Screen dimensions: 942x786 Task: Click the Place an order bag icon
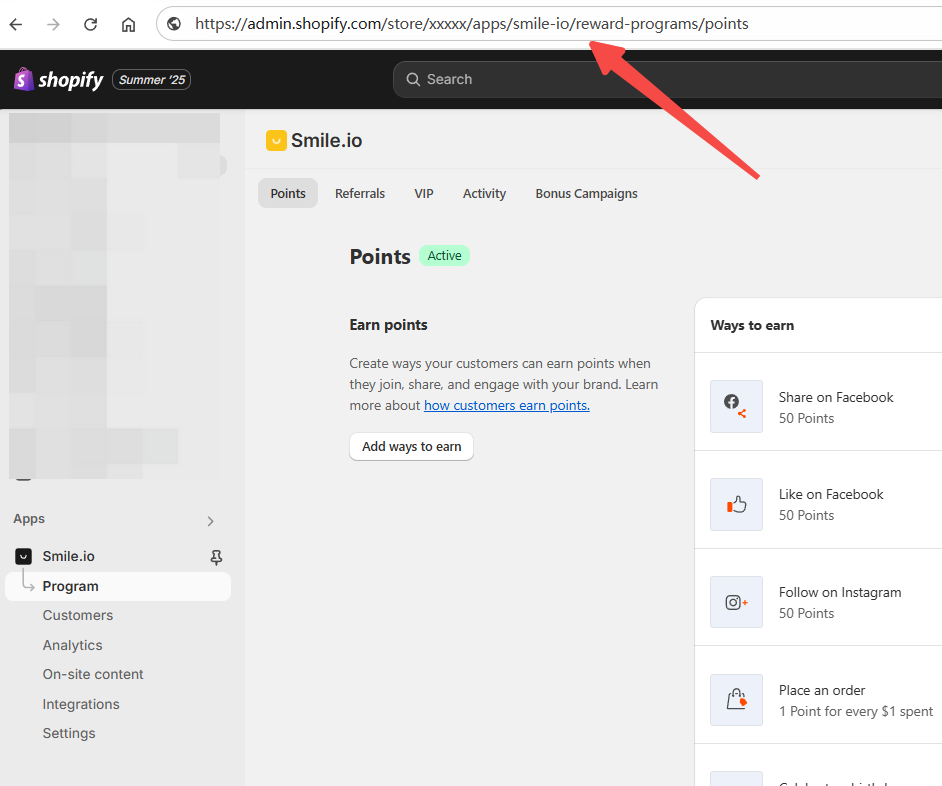point(737,699)
